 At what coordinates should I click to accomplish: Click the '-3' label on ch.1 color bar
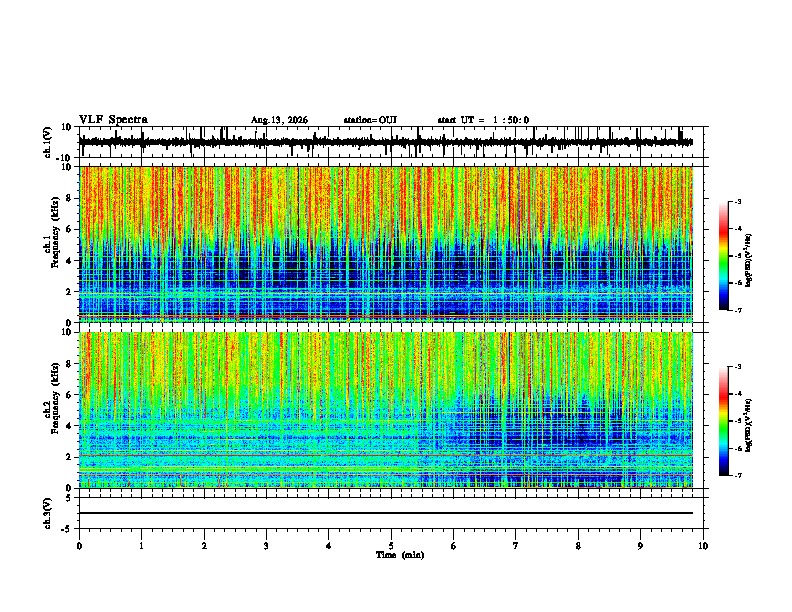point(737,201)
